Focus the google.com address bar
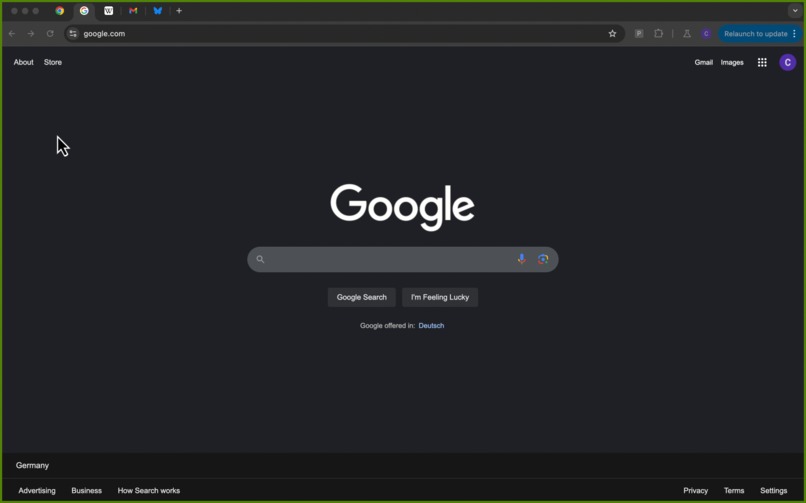Image resolution: width=806 pixels, height=503 pixels. [344, 34]
